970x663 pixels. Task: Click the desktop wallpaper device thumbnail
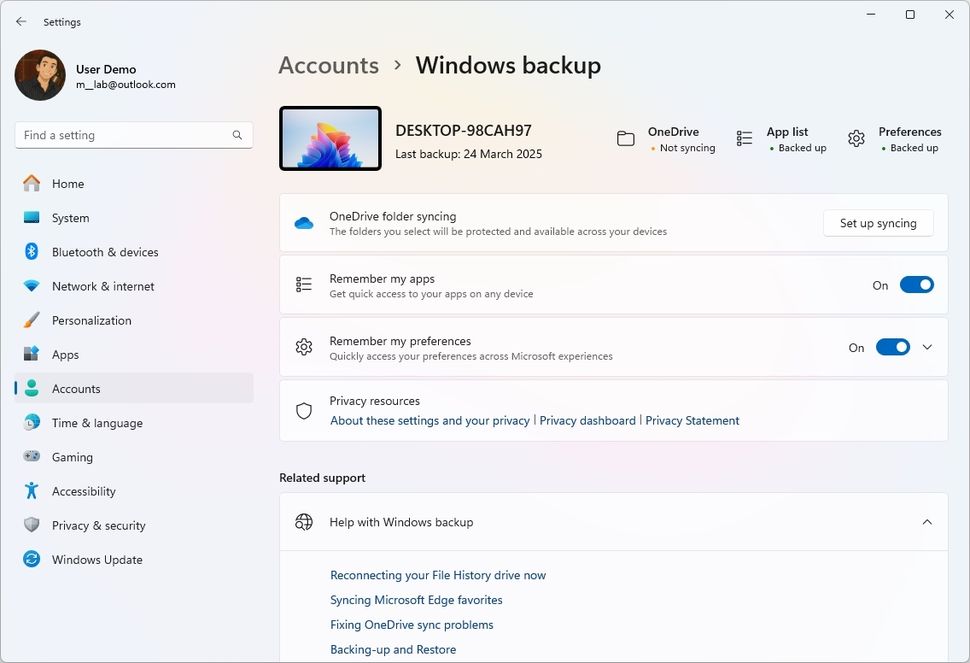tap(331, 139)
